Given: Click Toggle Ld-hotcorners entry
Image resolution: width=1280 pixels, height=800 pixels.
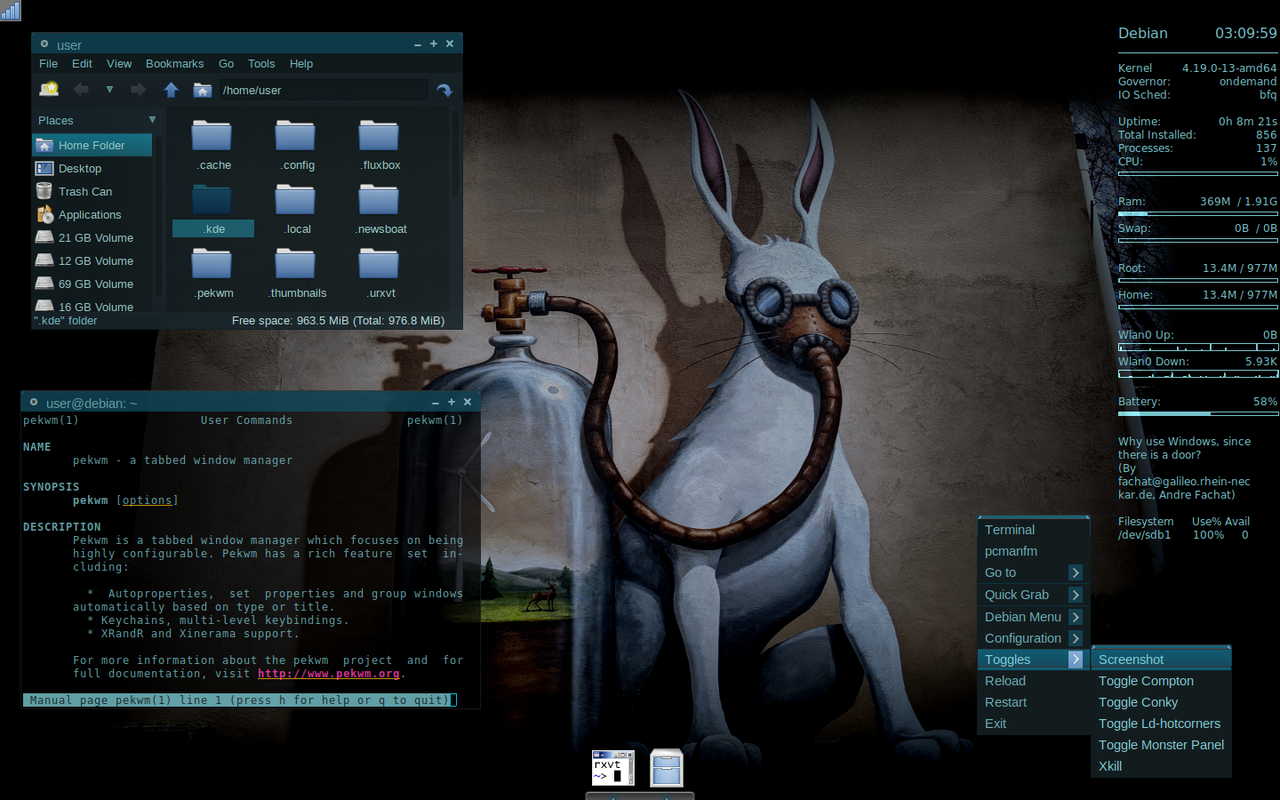Looking at the screenshot, I should click(1161, 723).
